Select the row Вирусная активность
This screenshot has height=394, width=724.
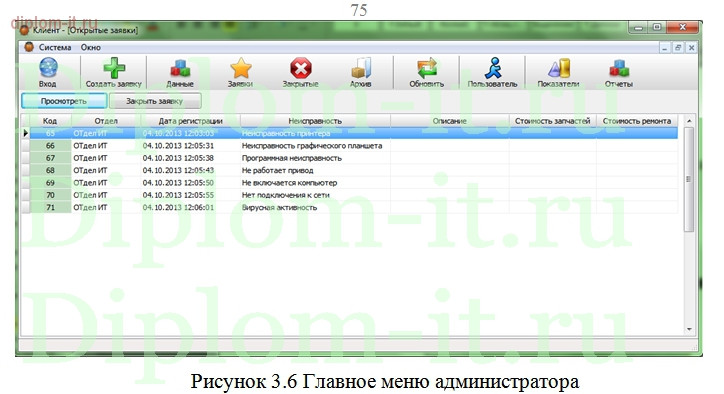click(x=350, y=207)
